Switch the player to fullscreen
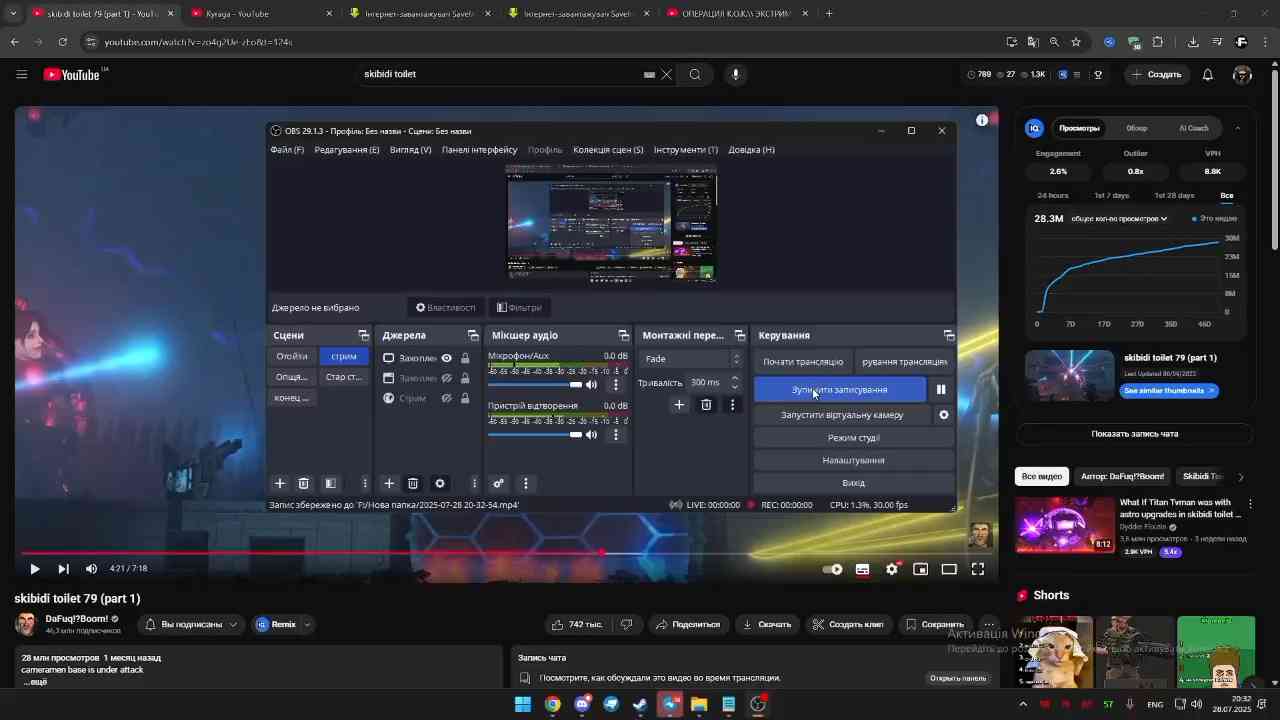Viewport: 1280px width, 720px height. [x=977, y=568]
